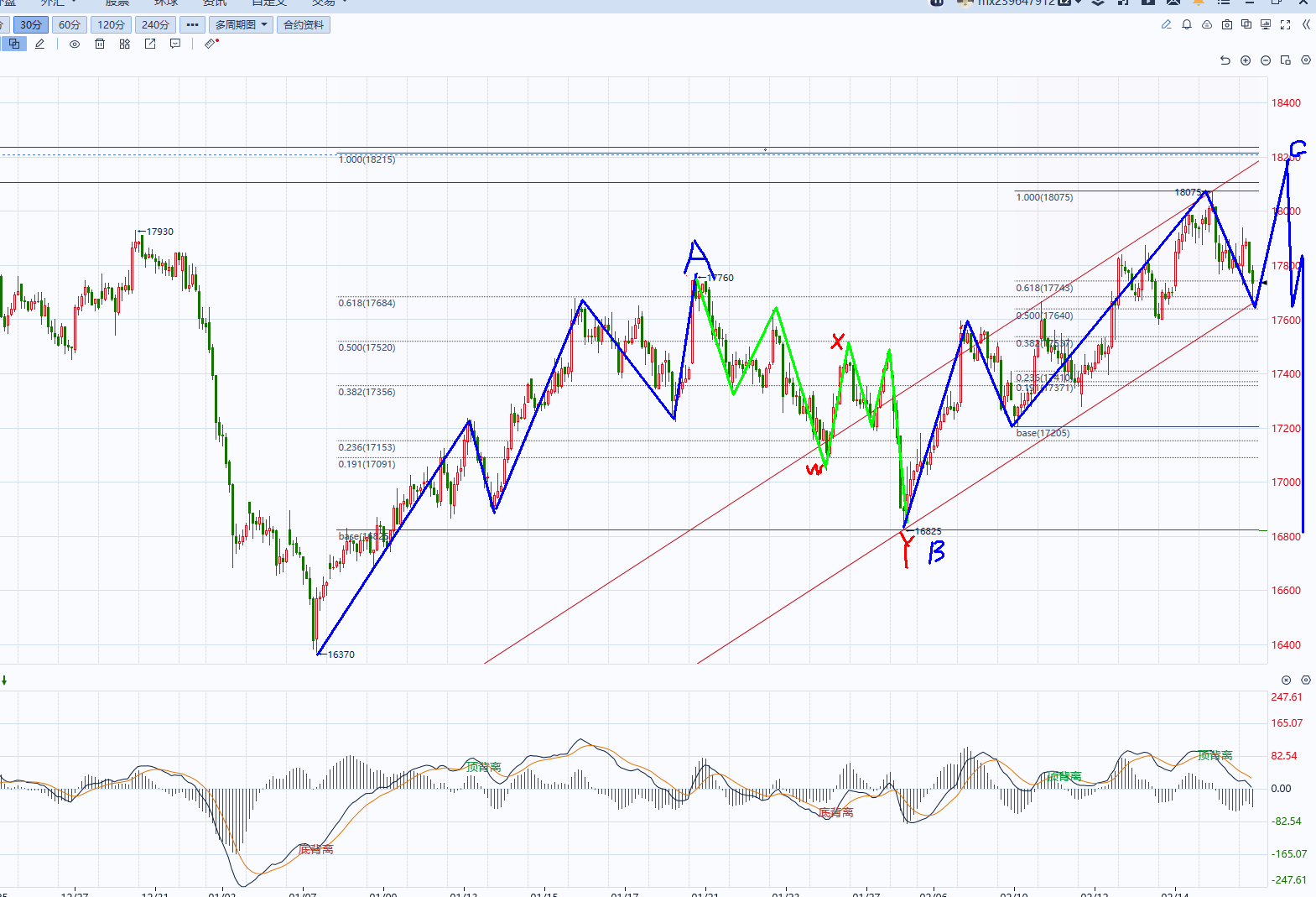Expand the 多周期图 dropdown
1316x897 pixels.
pos(241,25)
